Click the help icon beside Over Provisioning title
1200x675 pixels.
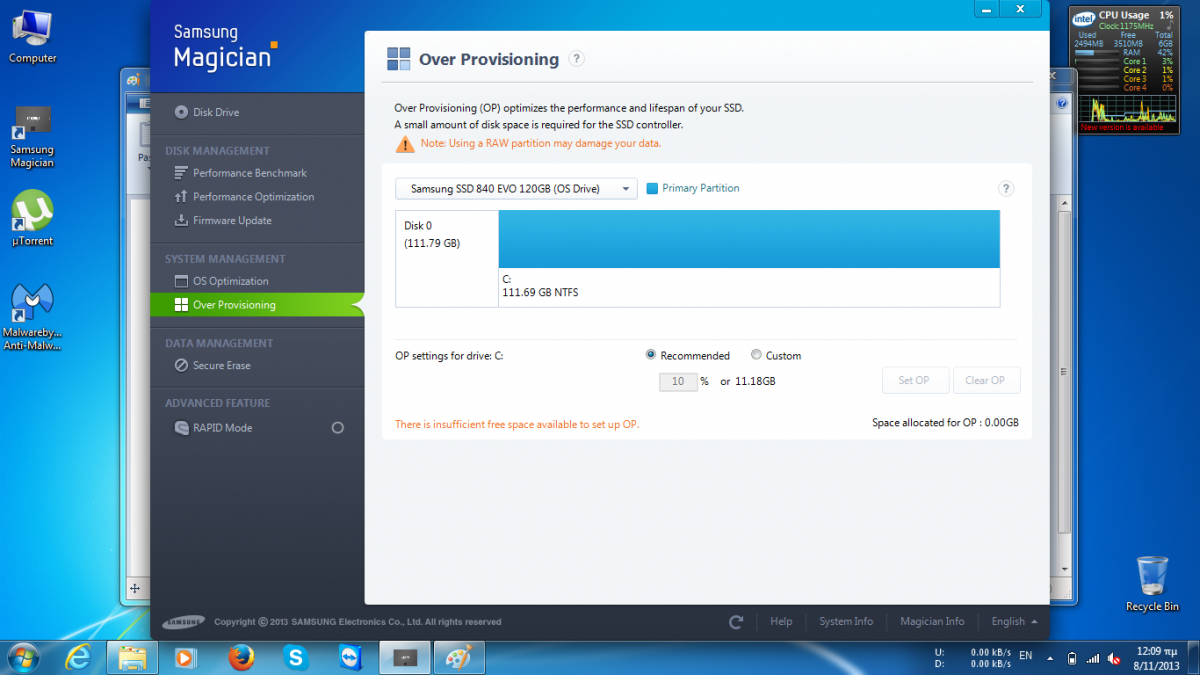coord(577,59)
